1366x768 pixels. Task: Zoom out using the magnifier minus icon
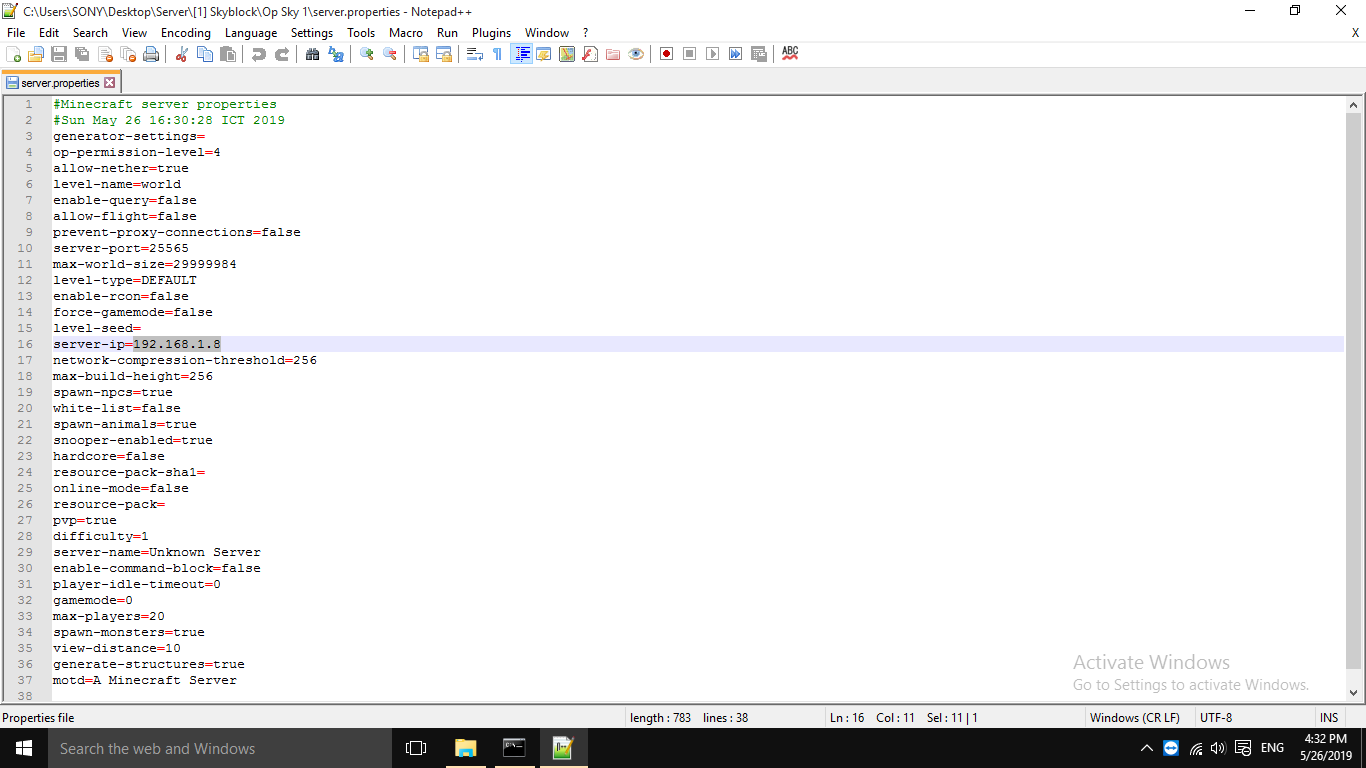click(390, 54)
